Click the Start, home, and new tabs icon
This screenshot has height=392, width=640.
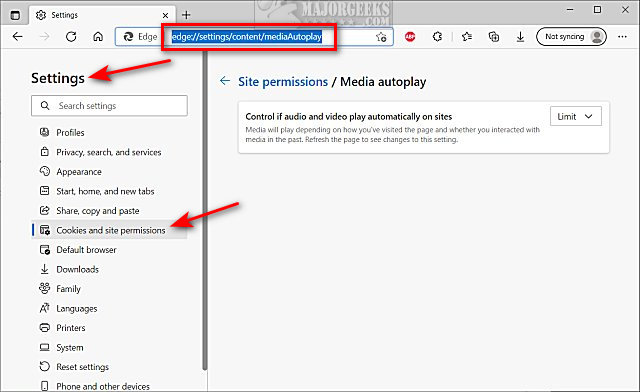(44, 191)
